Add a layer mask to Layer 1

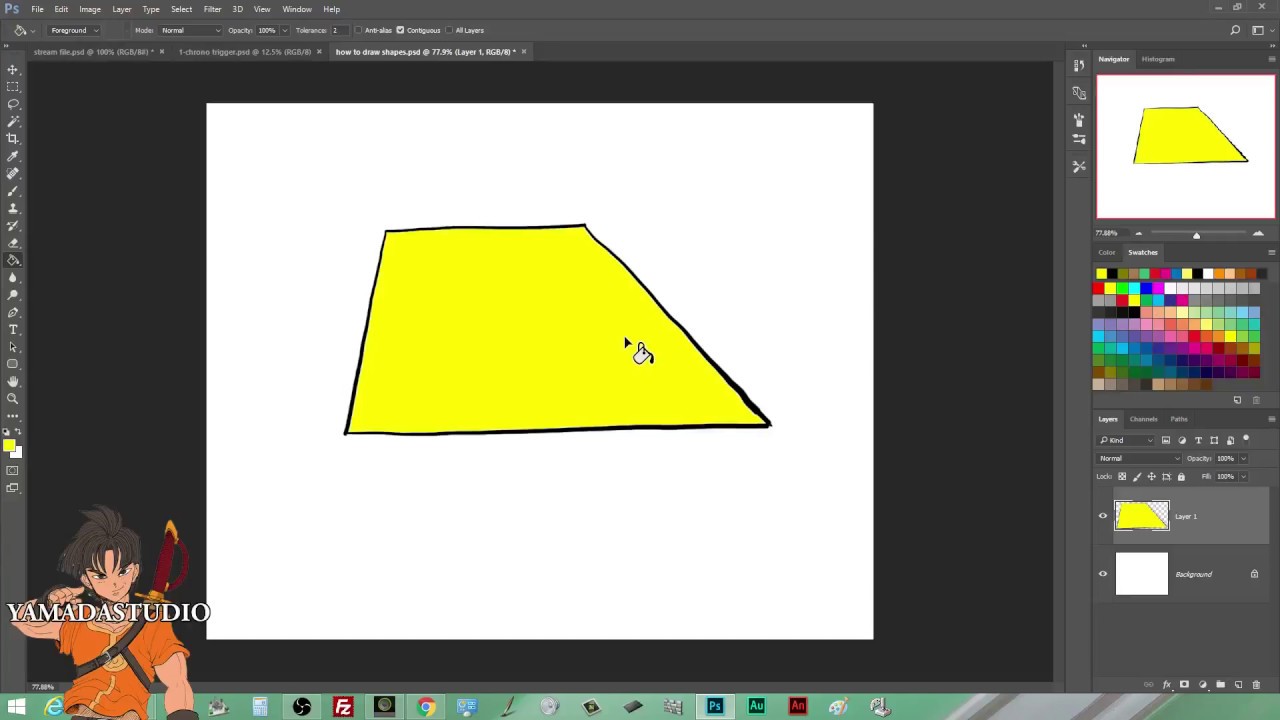(1185, 684)
